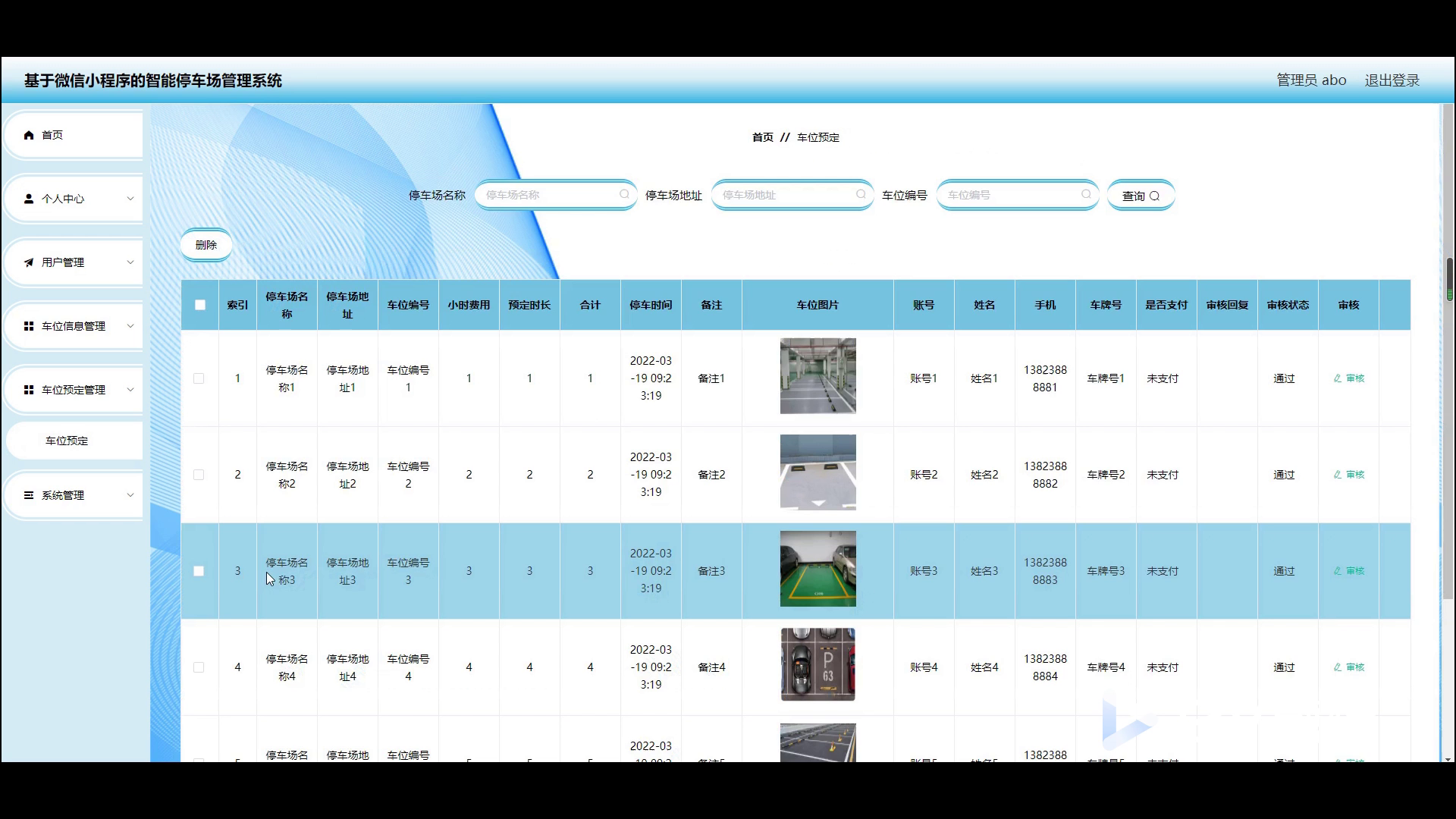Screen dimensions: 1456x819
Task: Open the 系统管理 sidebar menu
Action: 74,495
